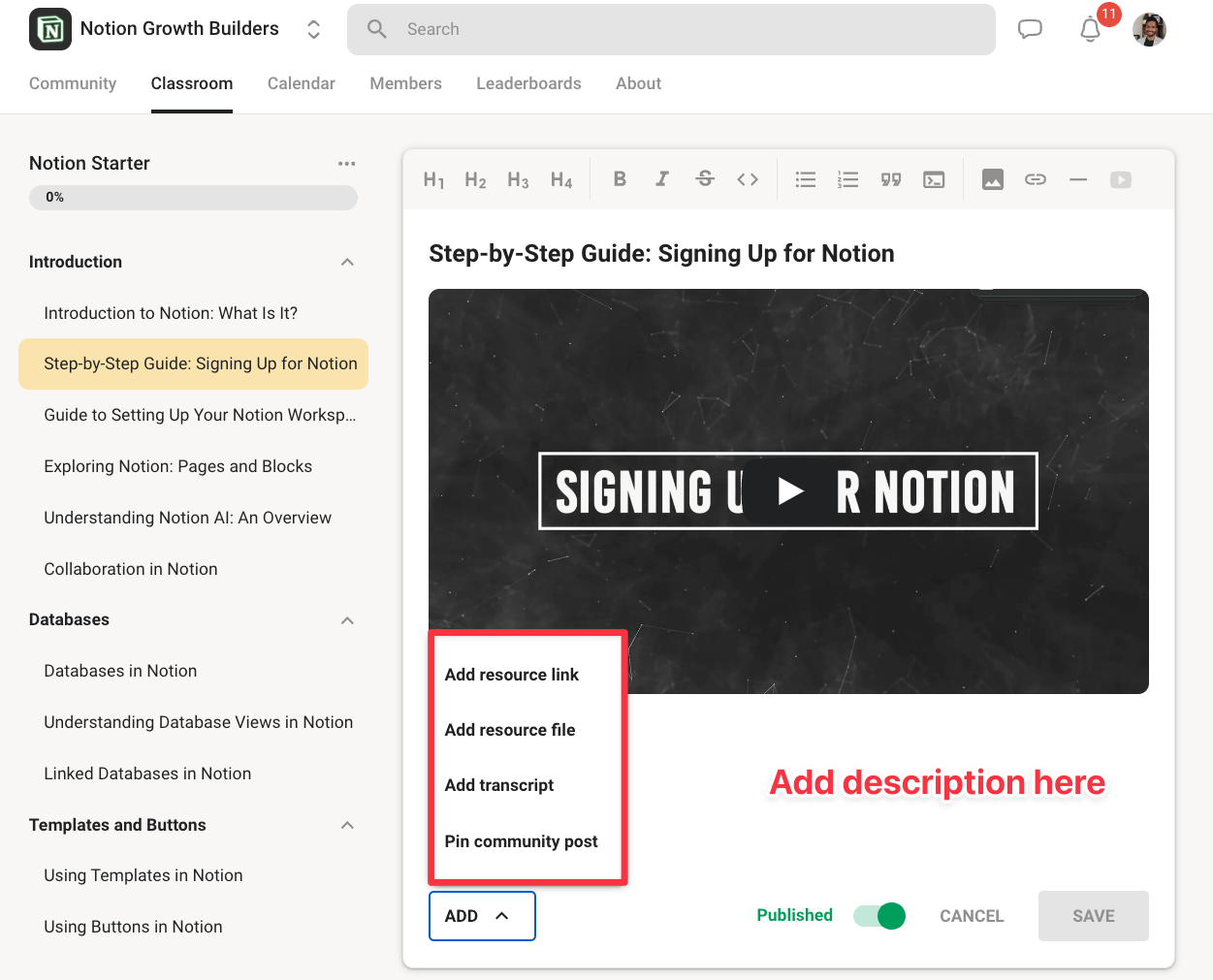Toggle the Published switch off

[879, 916]
